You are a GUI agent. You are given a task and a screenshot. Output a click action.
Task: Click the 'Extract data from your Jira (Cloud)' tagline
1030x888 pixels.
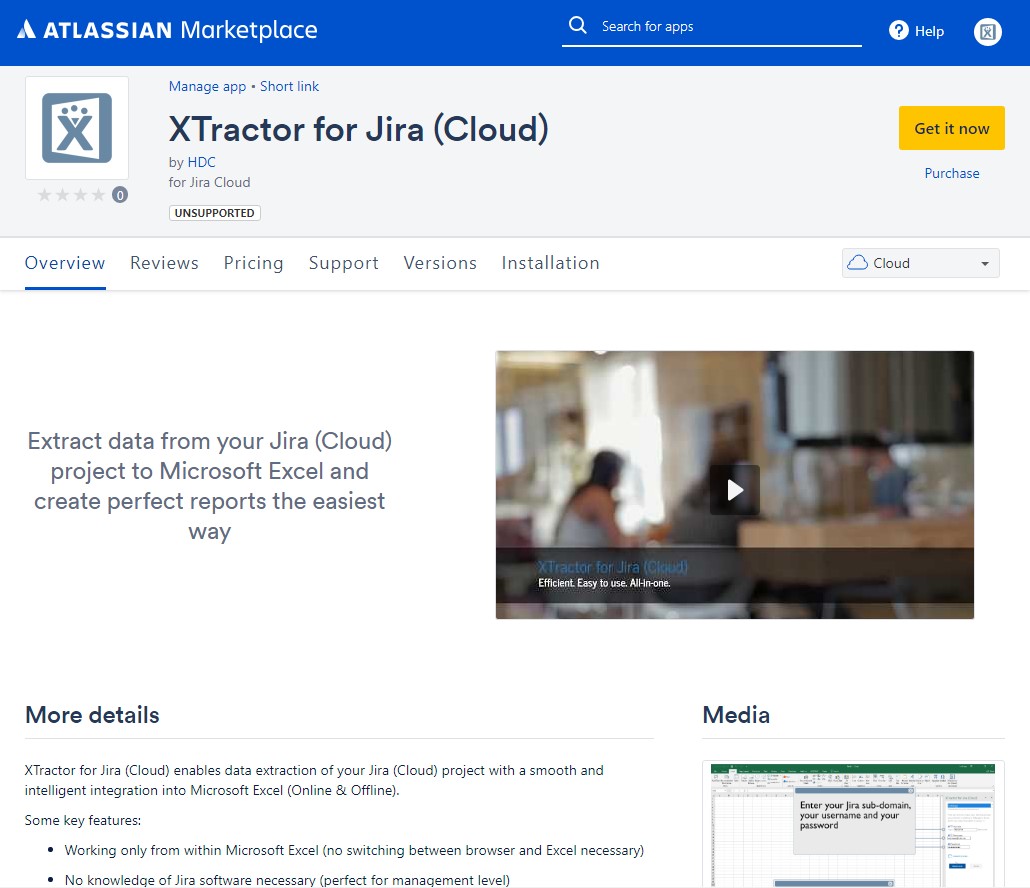click(x=210, y=486)
